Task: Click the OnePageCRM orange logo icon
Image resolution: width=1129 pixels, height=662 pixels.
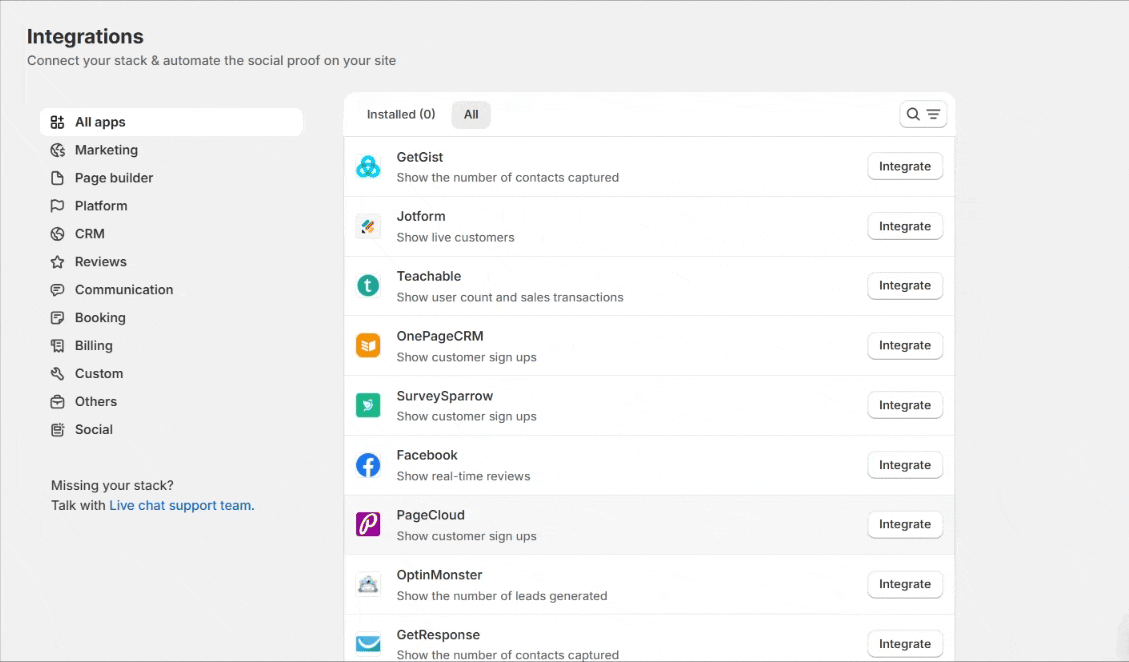Action: coord(368,346)
